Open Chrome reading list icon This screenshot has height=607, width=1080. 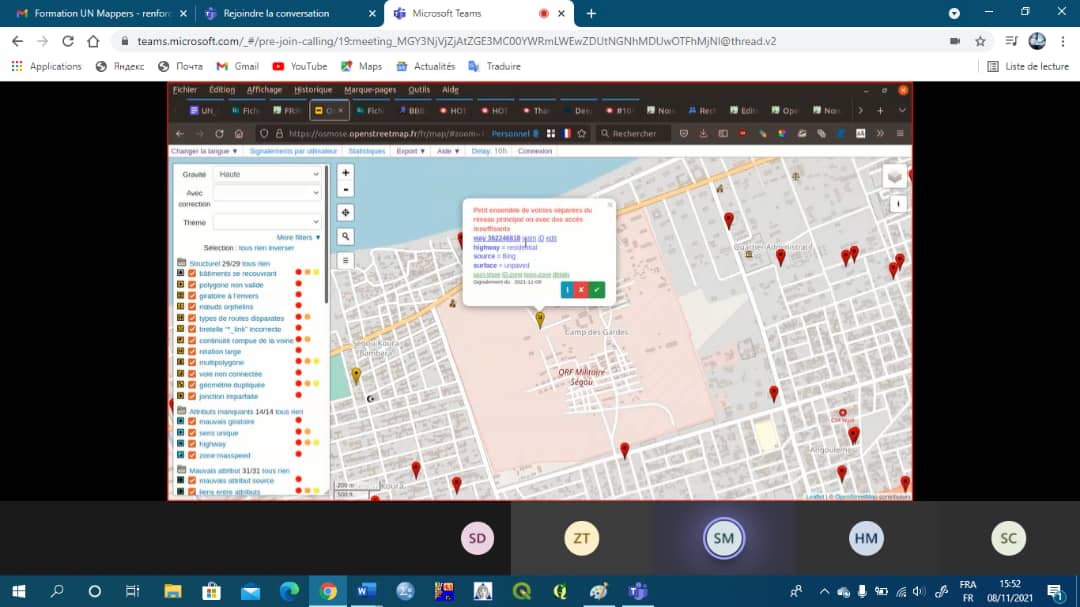pyautogui.click(x=1011, y=41)
